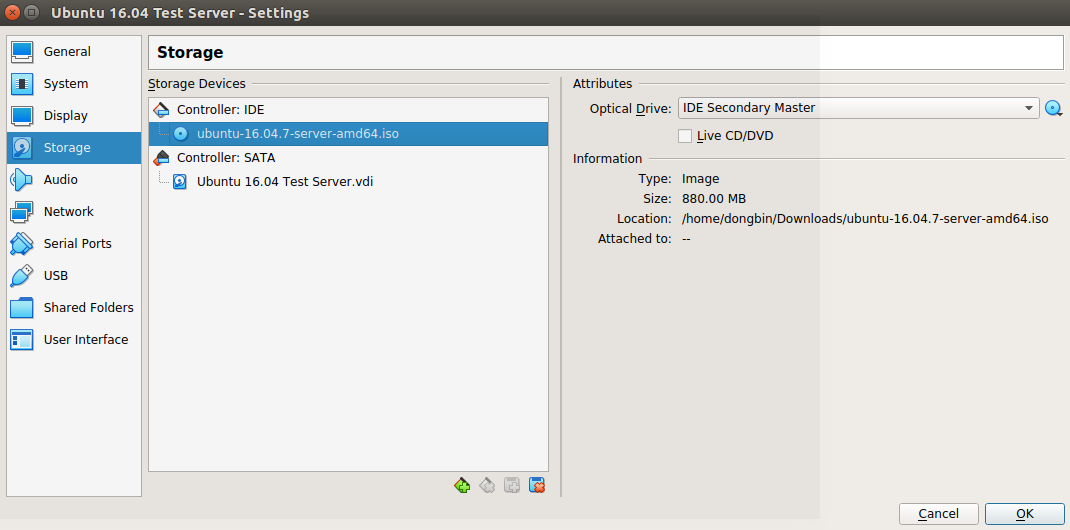Click the Audio speaker icon in sidebar
Viewport: 1070px width, 530px height.
tap(22, 180)
